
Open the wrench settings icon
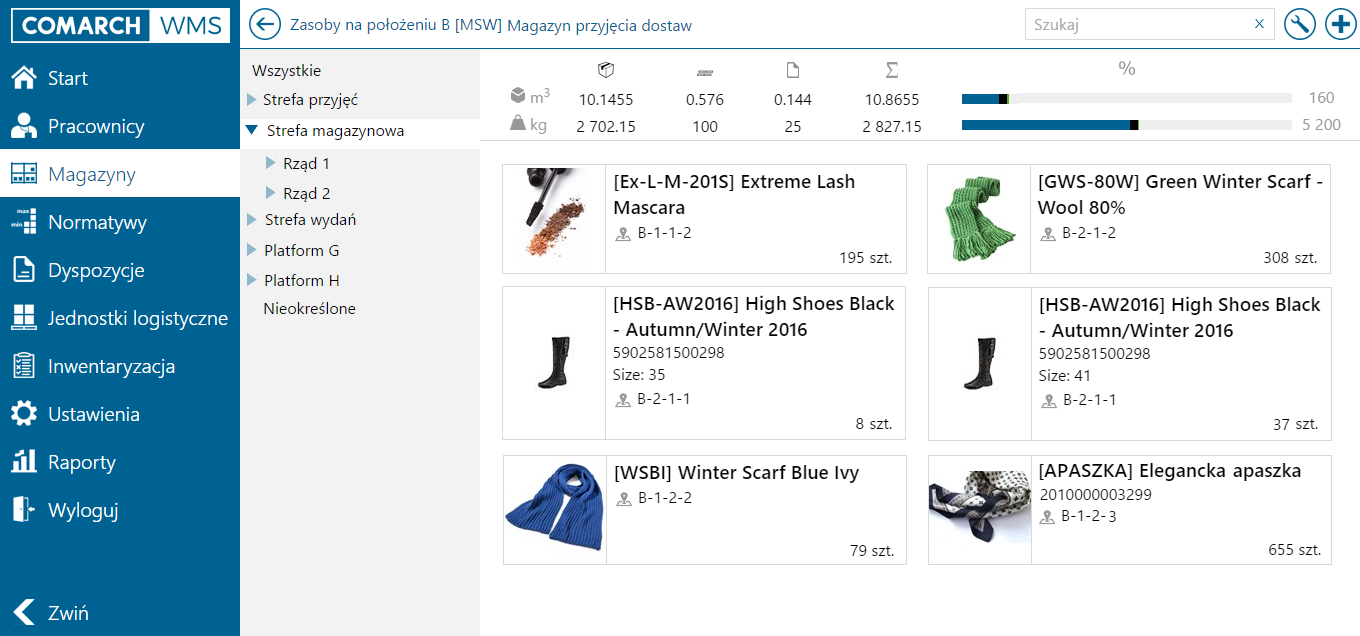(x=1298, y=24)
